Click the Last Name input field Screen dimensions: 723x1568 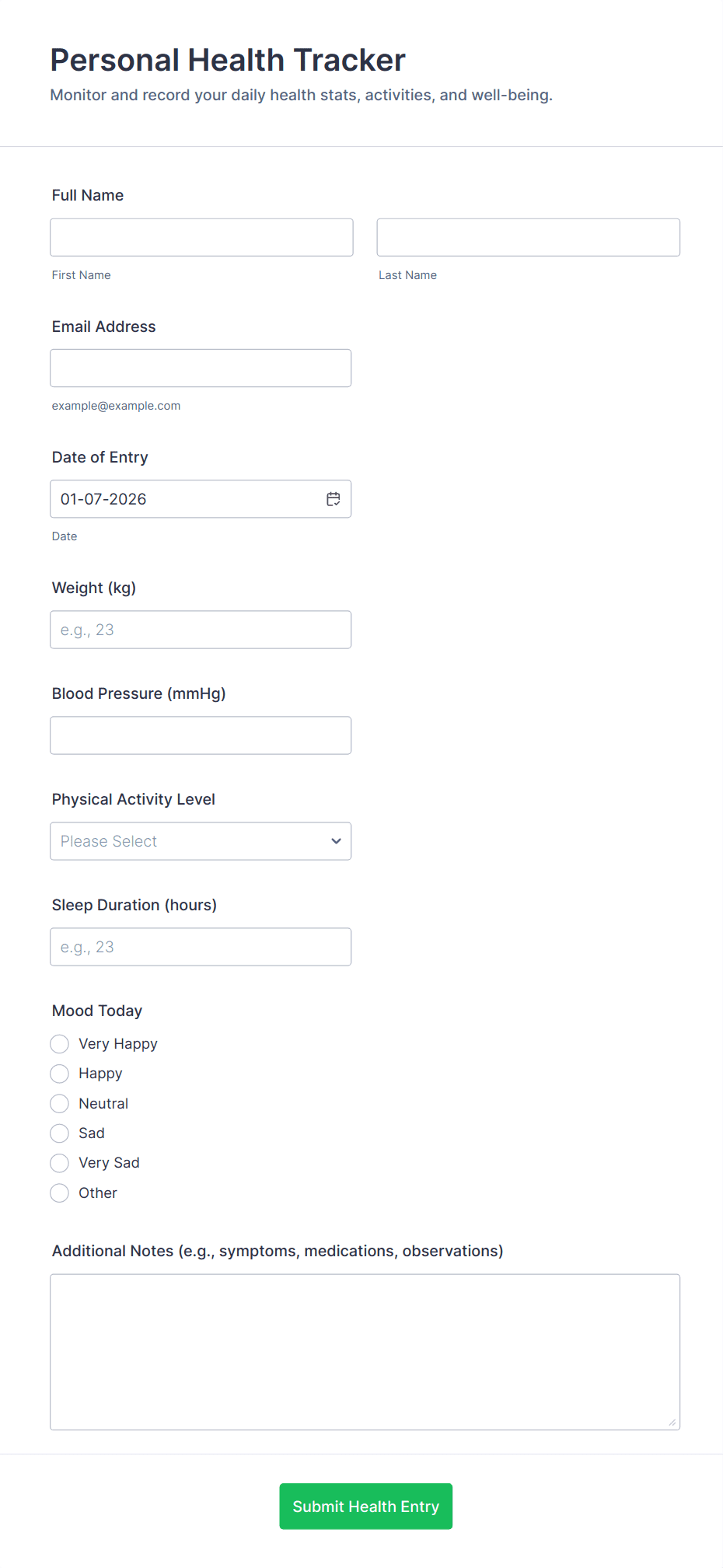point(528,237)
